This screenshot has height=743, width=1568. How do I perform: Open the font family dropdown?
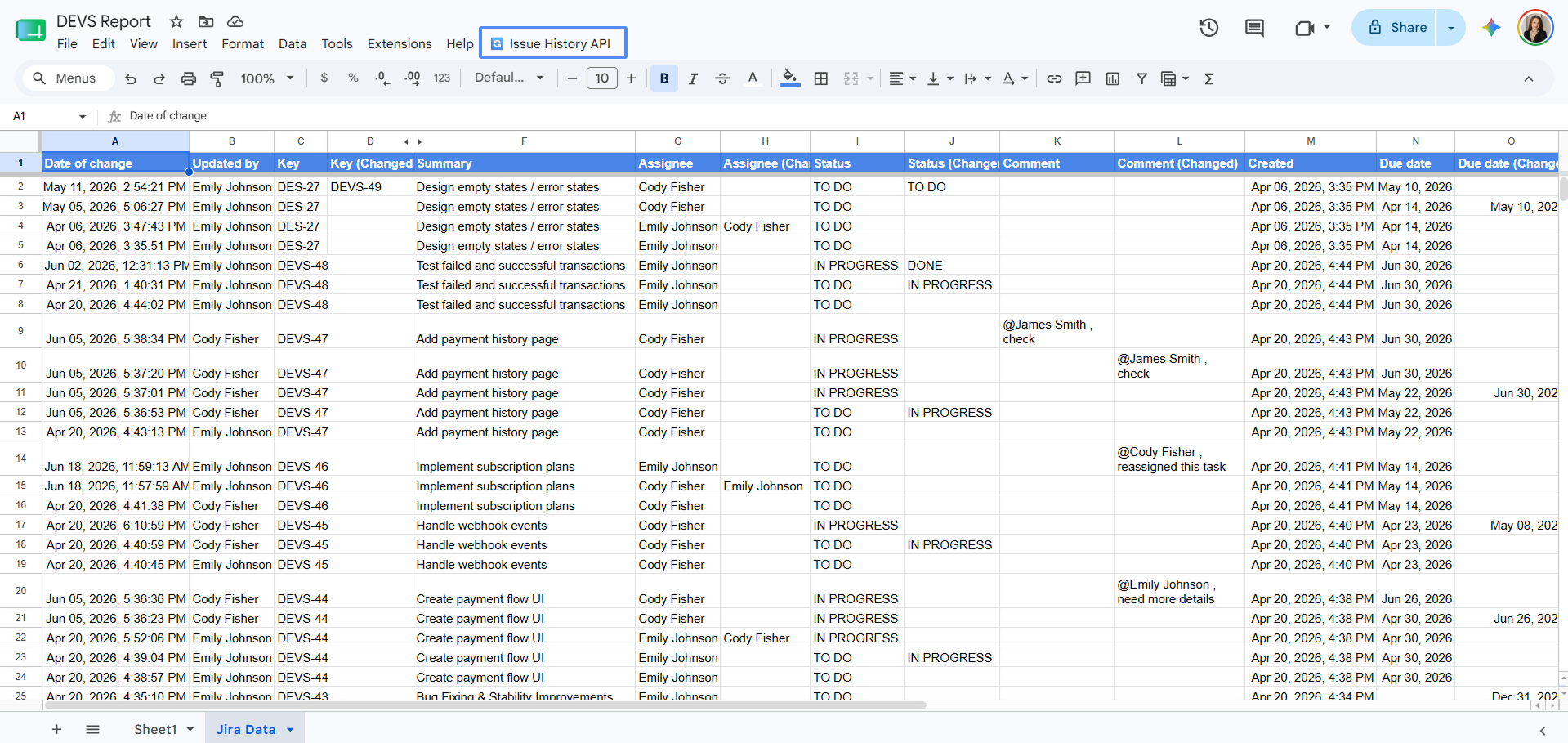[509, 78]
